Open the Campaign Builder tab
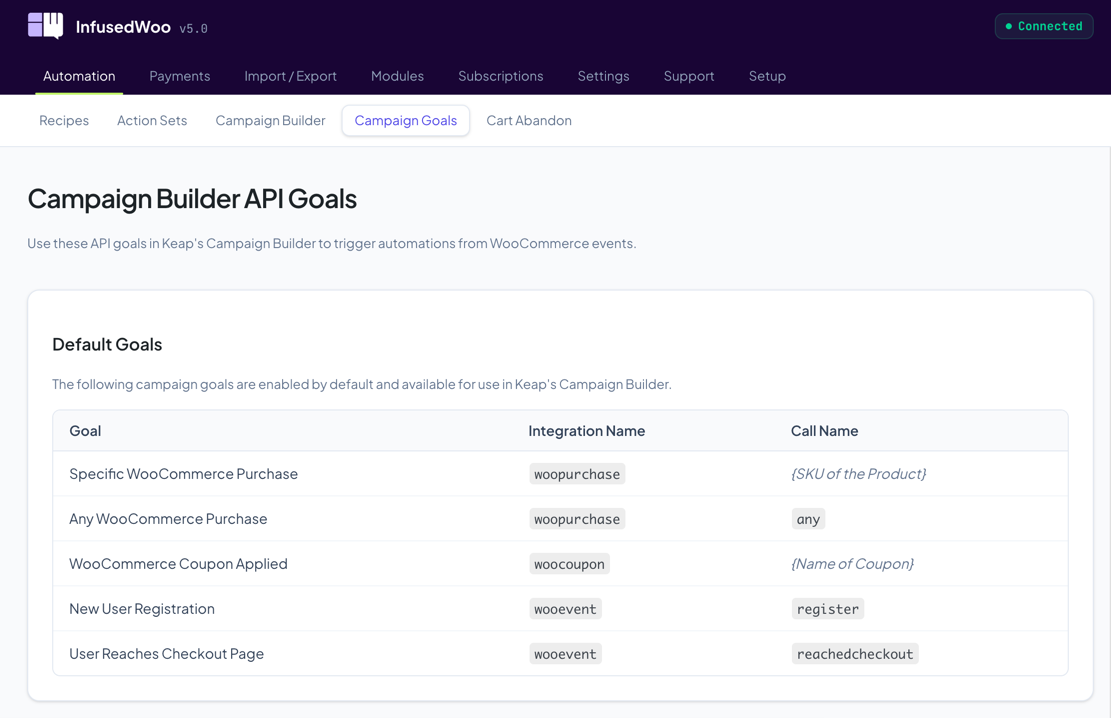 coord(270,120)
